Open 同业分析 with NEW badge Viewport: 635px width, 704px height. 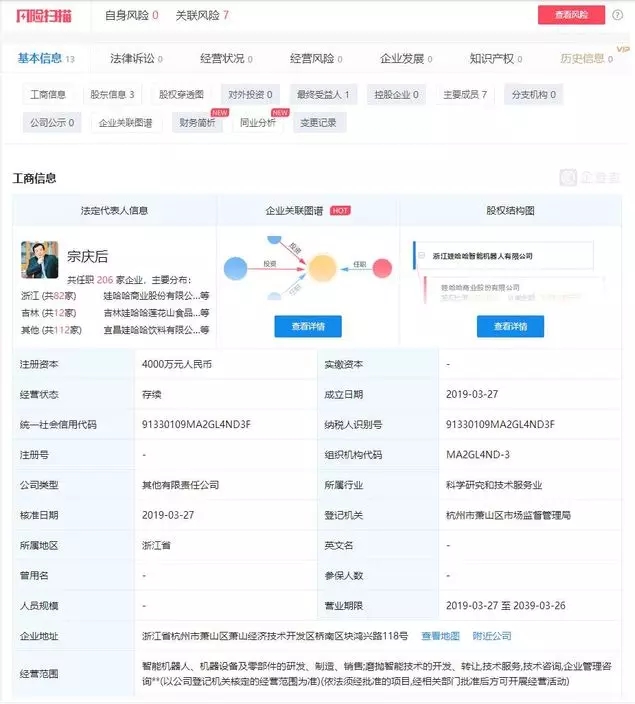(258, 122)
